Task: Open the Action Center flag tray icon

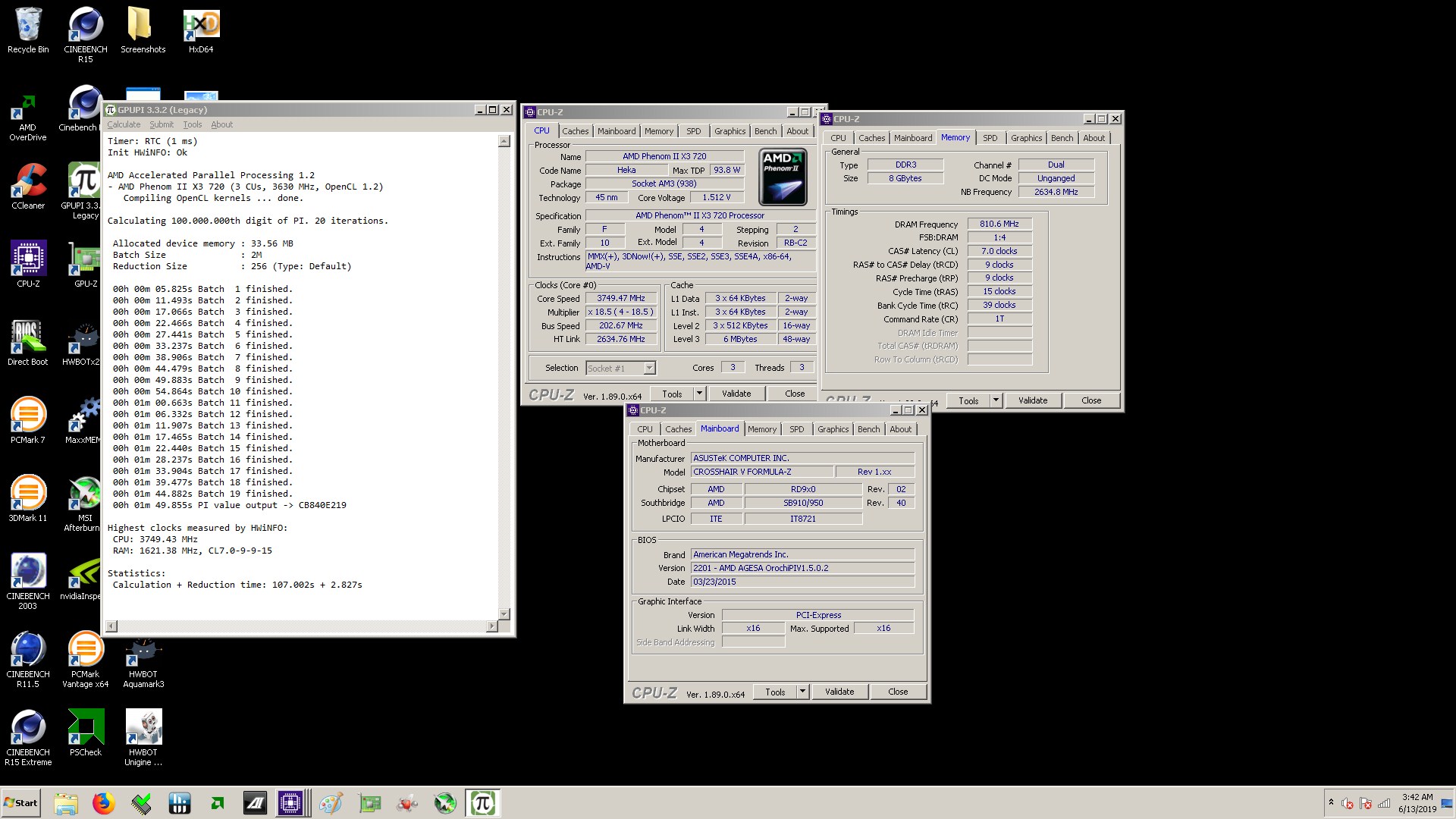Action: (x=1366, y=804)
